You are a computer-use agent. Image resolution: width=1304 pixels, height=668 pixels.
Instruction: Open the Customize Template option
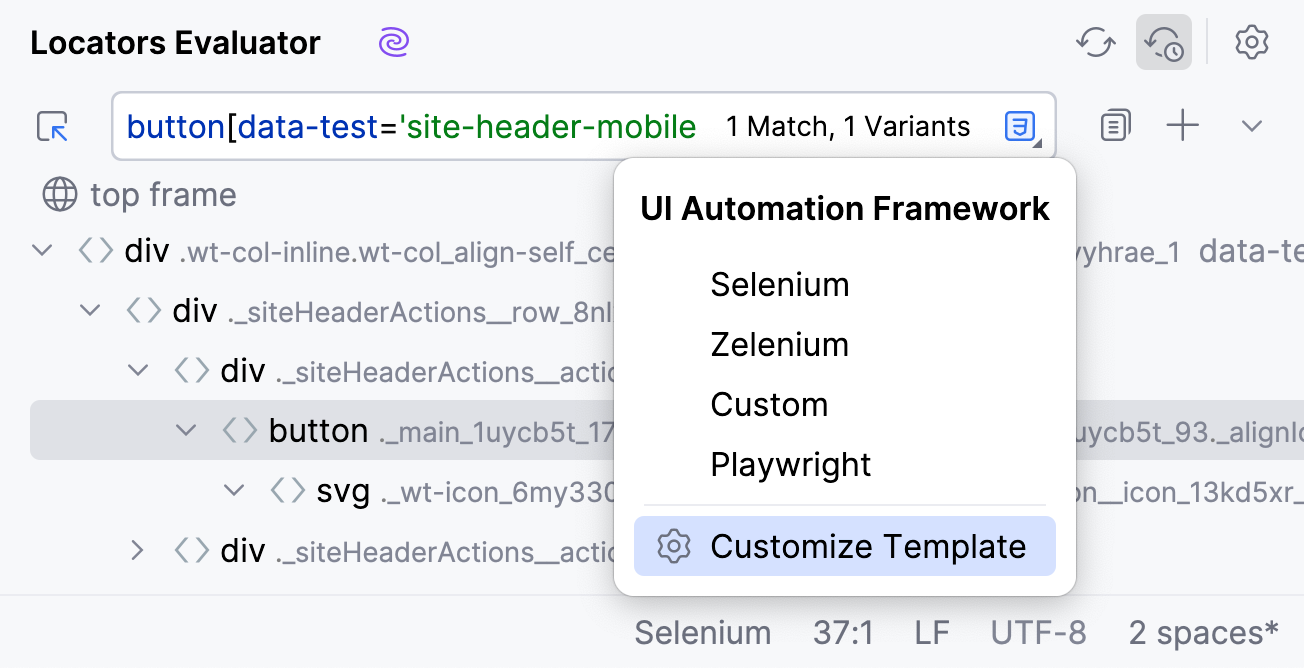coord(868,546)
